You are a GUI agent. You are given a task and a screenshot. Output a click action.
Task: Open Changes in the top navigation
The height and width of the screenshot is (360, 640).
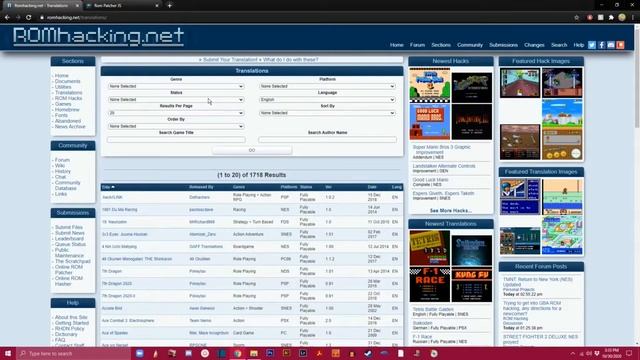(534, 45)
